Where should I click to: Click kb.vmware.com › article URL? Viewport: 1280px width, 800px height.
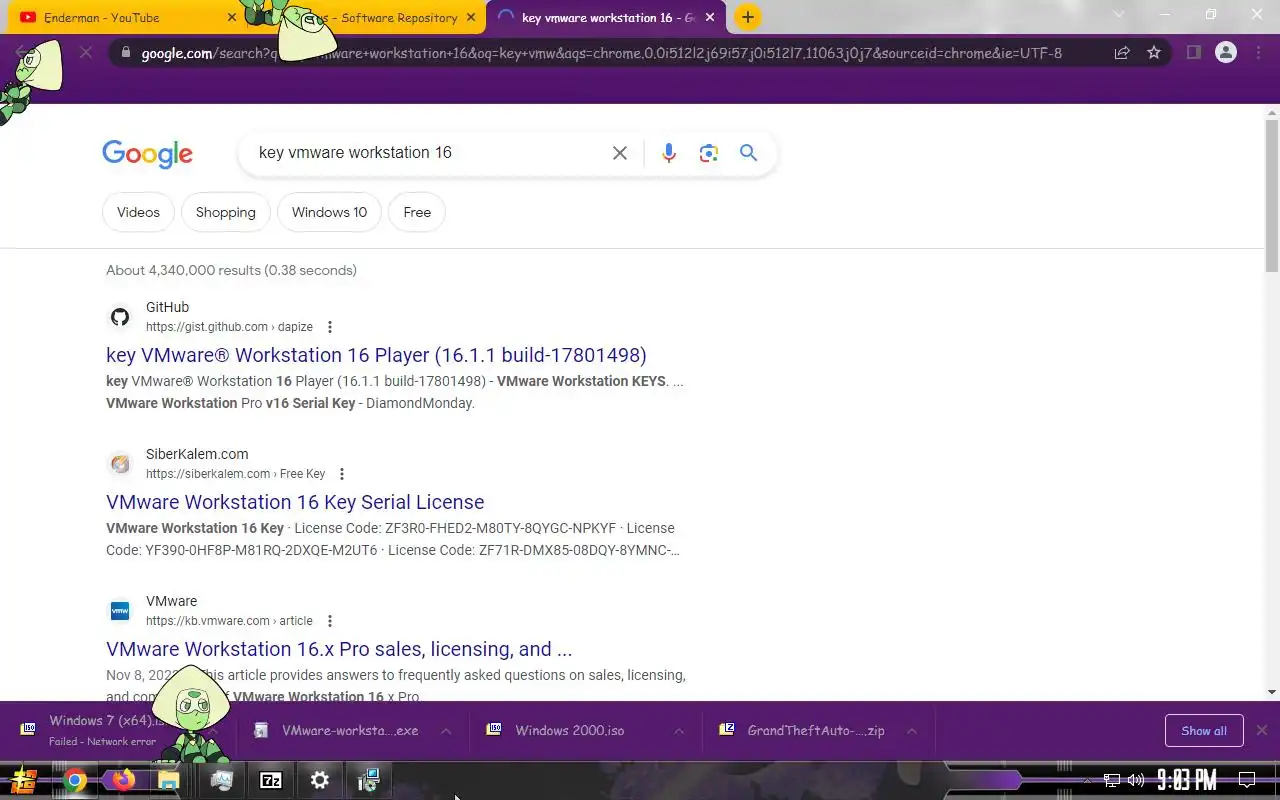[x=229, y=621]
